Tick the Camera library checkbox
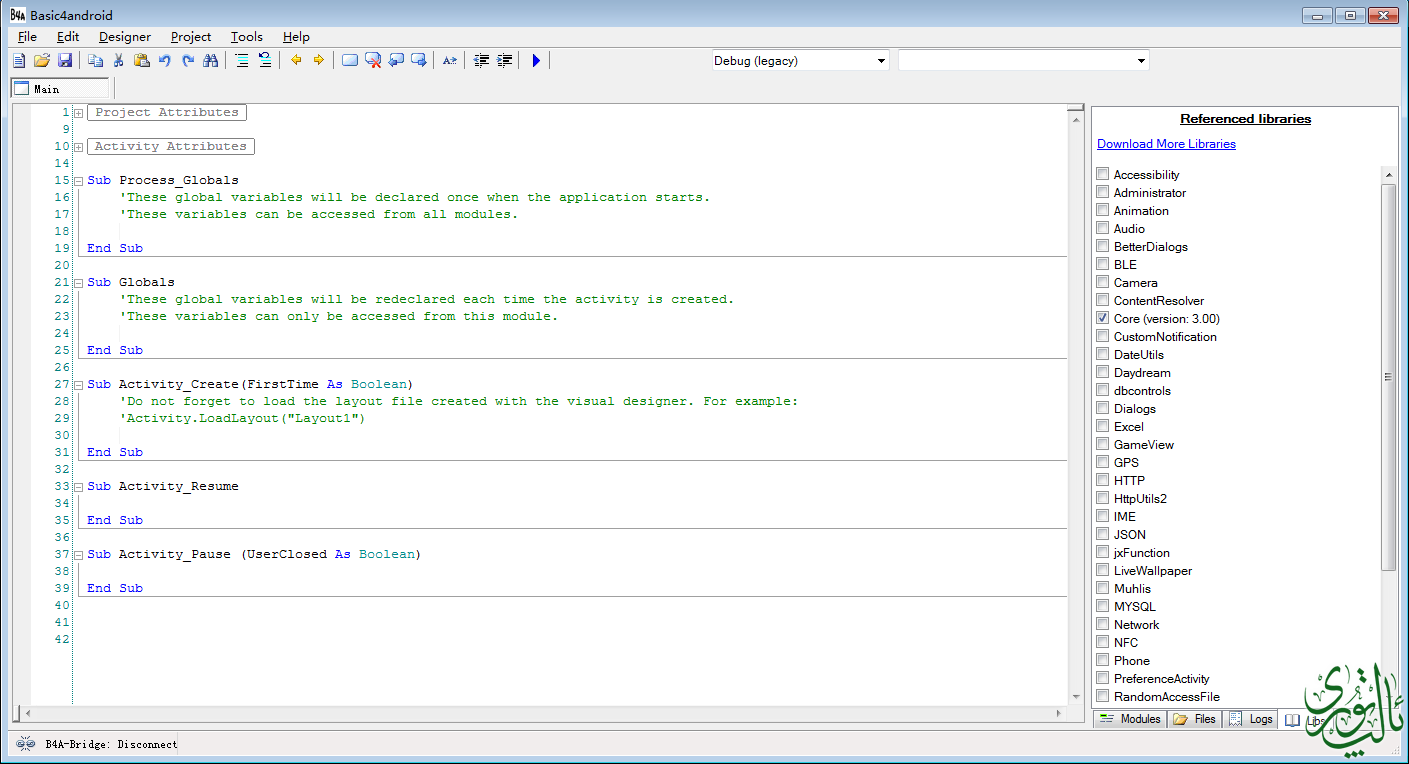 point(1103,282)
